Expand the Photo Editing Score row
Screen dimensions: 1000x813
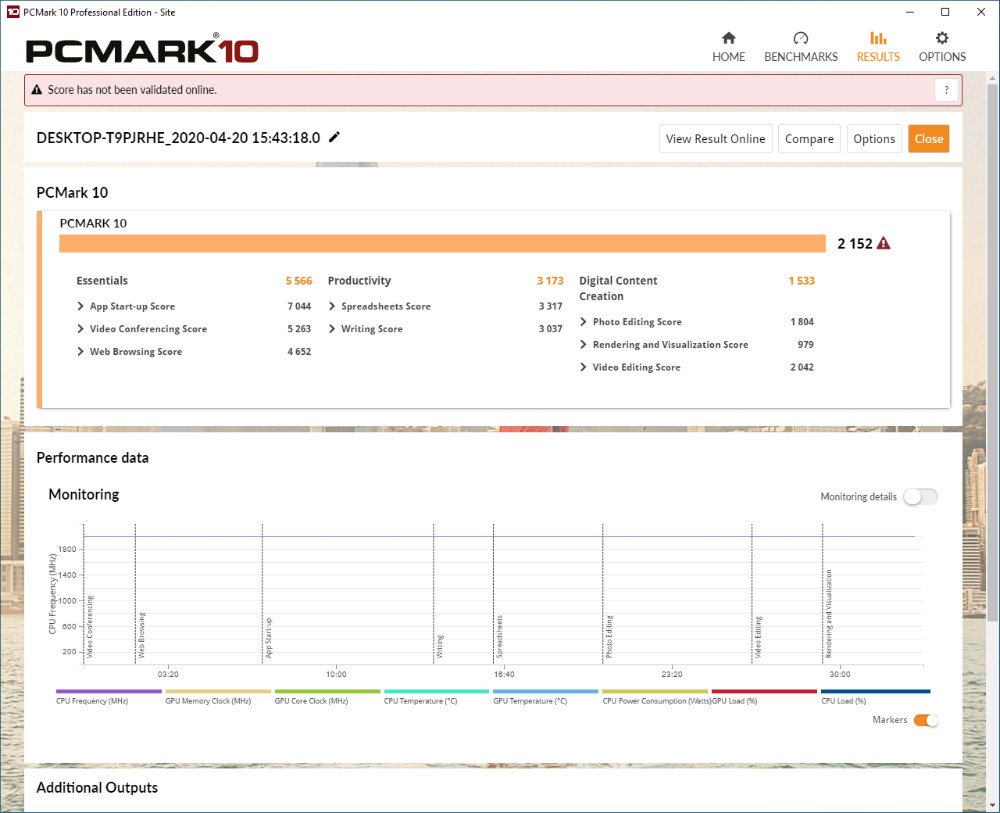[584, 322]
